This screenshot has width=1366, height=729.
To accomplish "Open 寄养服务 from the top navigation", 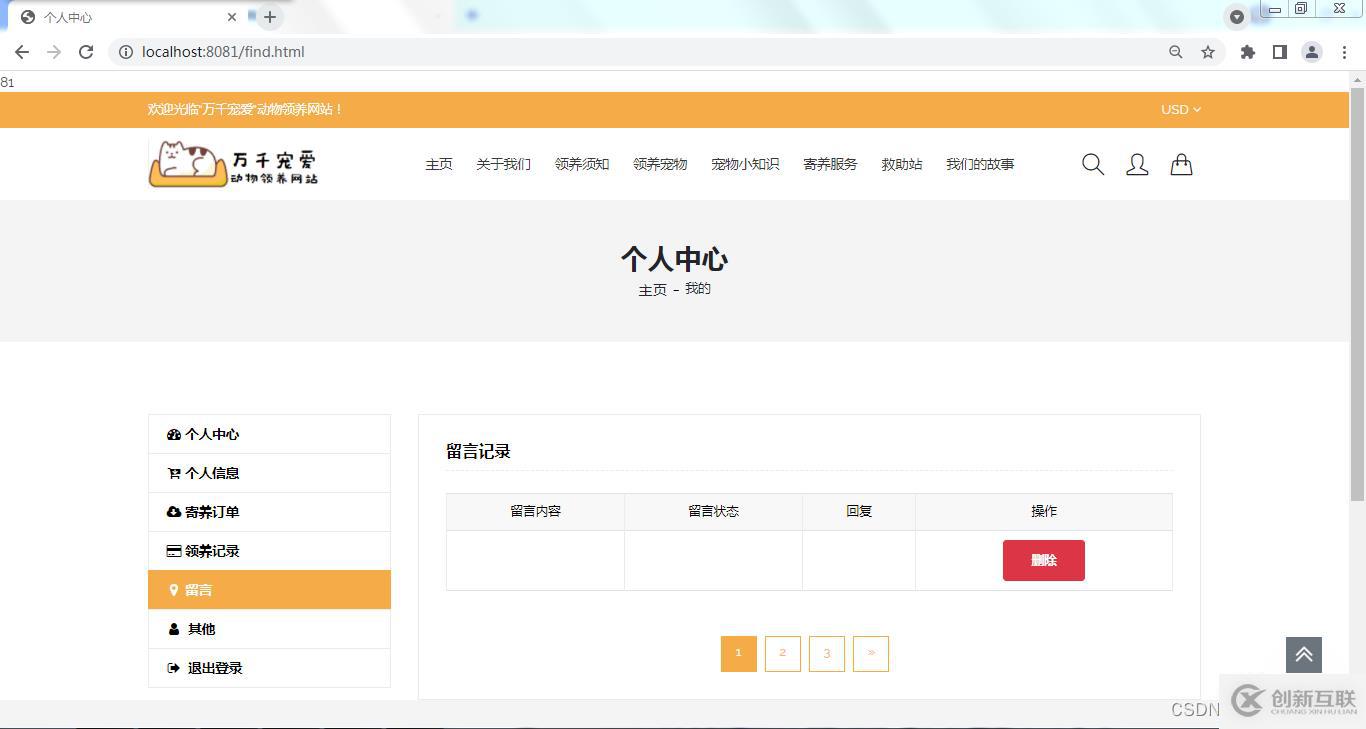I will [x=830, y=164].
